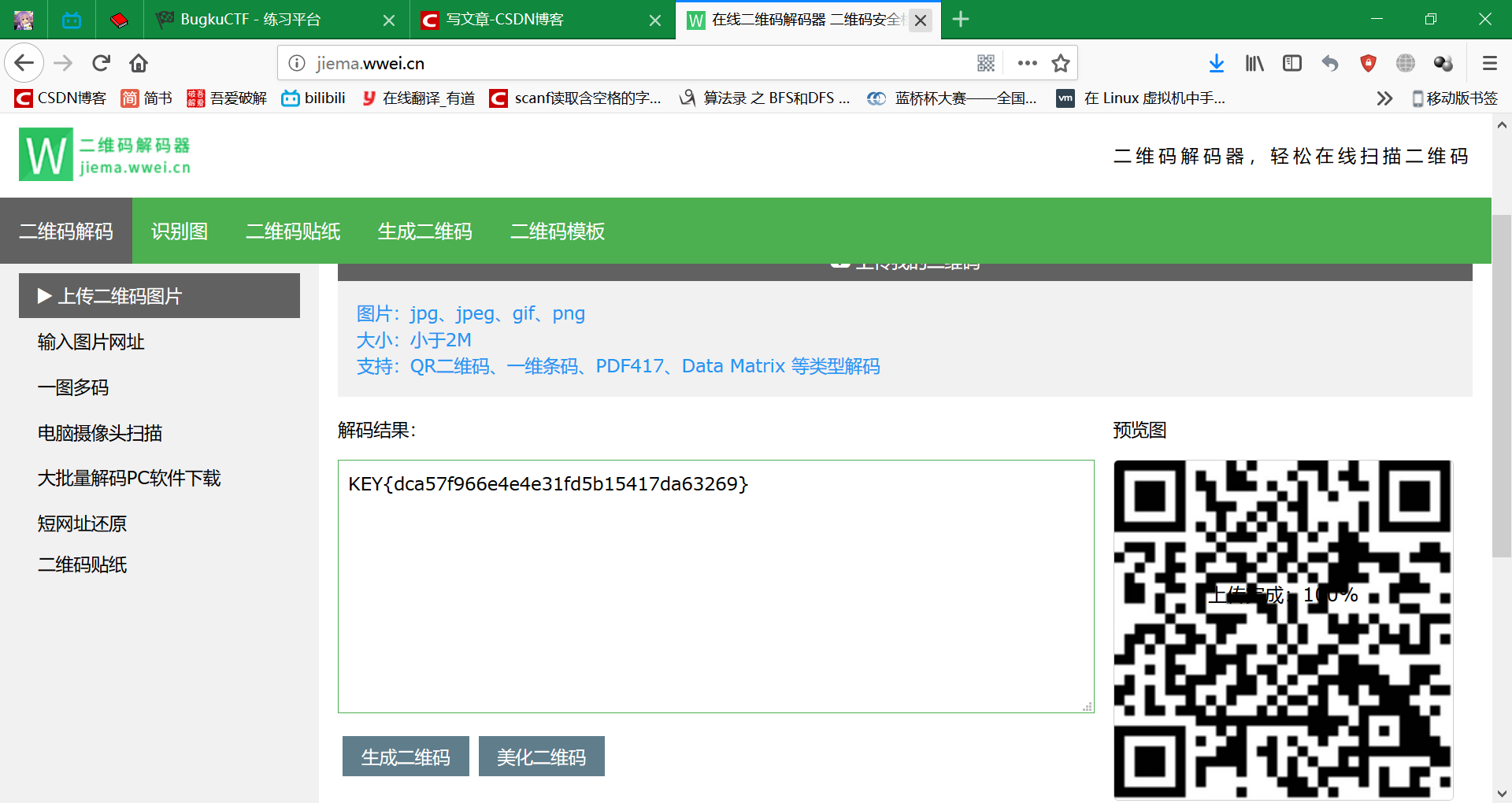Click the gray globe extension icon

(1405, 63)
